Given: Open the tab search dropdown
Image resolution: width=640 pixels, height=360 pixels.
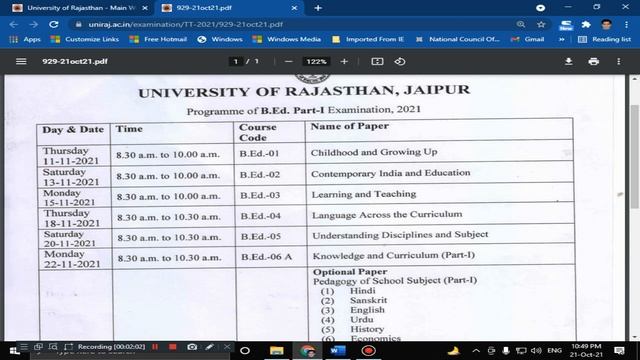Looking at the screenshot, I should (540, 8).
